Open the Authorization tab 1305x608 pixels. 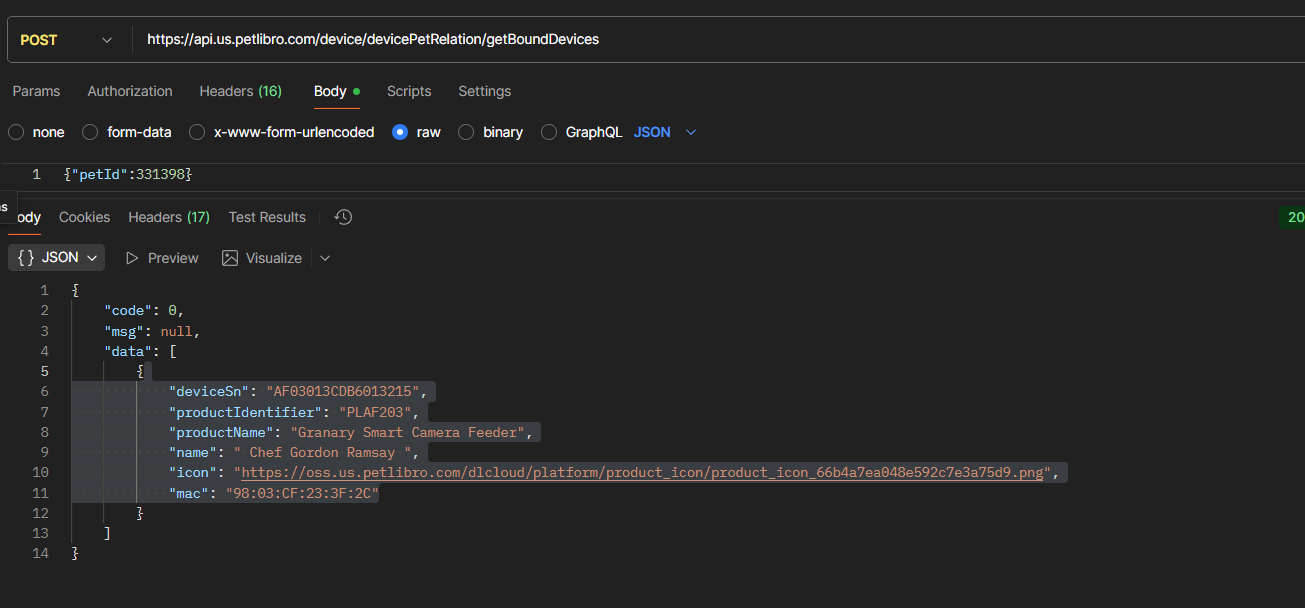(129, 91)
